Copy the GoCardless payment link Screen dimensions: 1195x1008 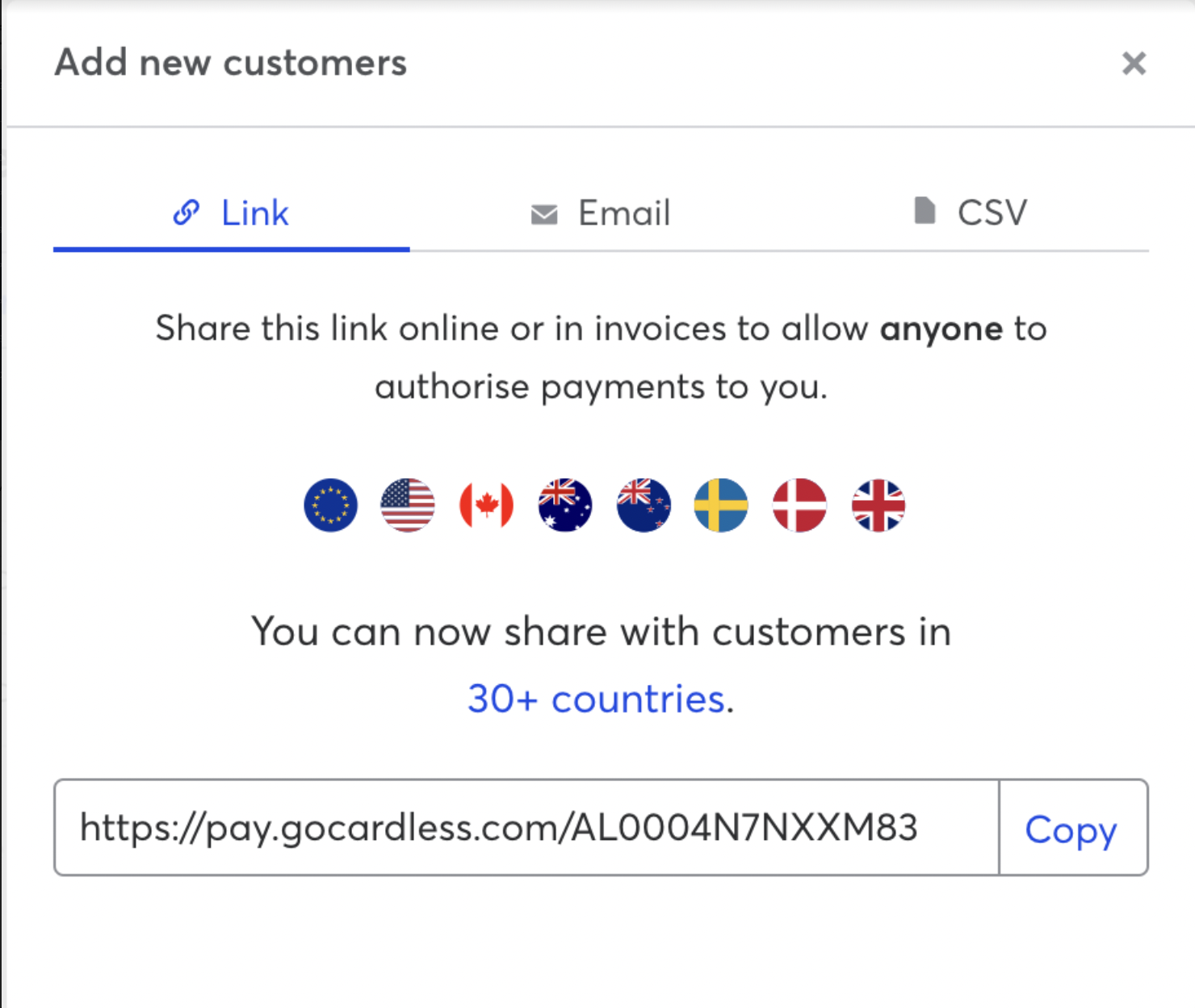[1072, 828]
